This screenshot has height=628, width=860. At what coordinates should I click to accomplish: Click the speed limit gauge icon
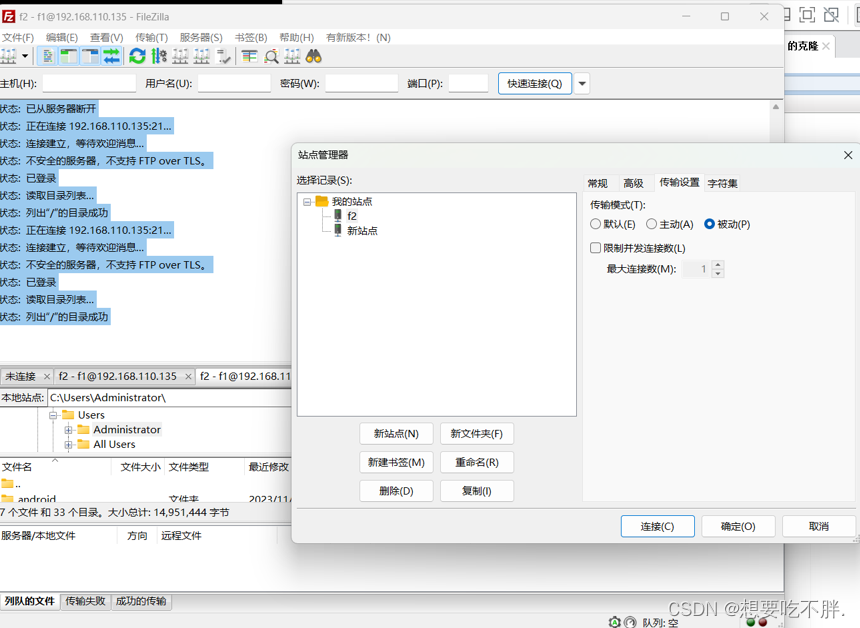(x=630, y=622)
